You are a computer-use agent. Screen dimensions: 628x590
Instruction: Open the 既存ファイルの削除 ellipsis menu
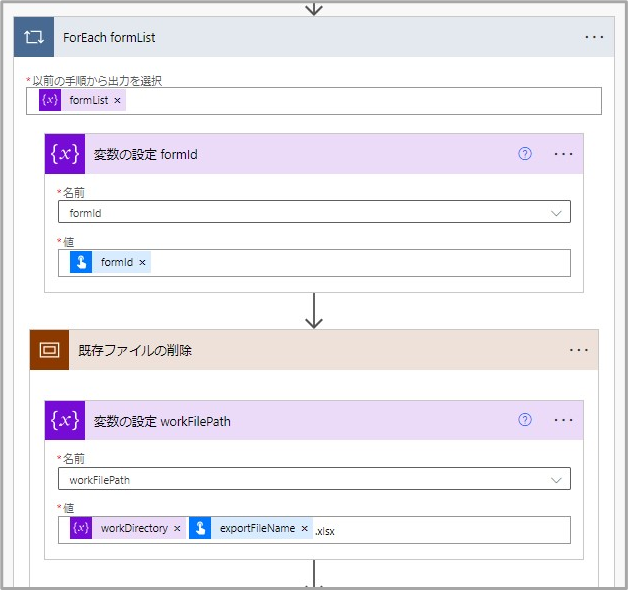click(579, 350)
